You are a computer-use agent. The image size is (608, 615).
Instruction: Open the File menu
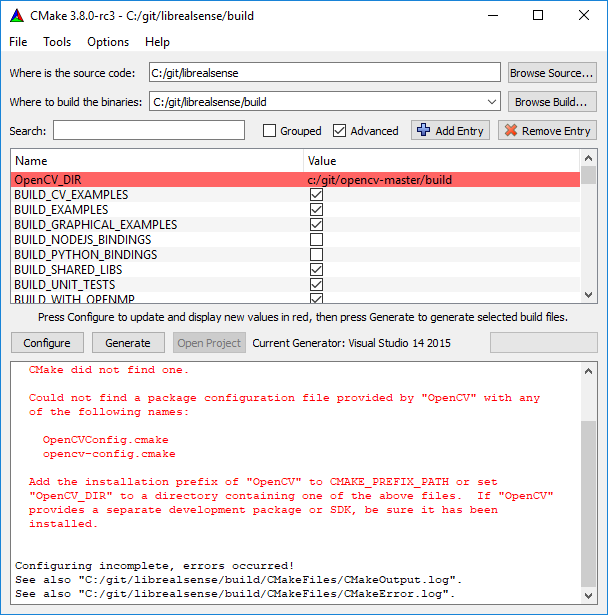tap(19, 42)
